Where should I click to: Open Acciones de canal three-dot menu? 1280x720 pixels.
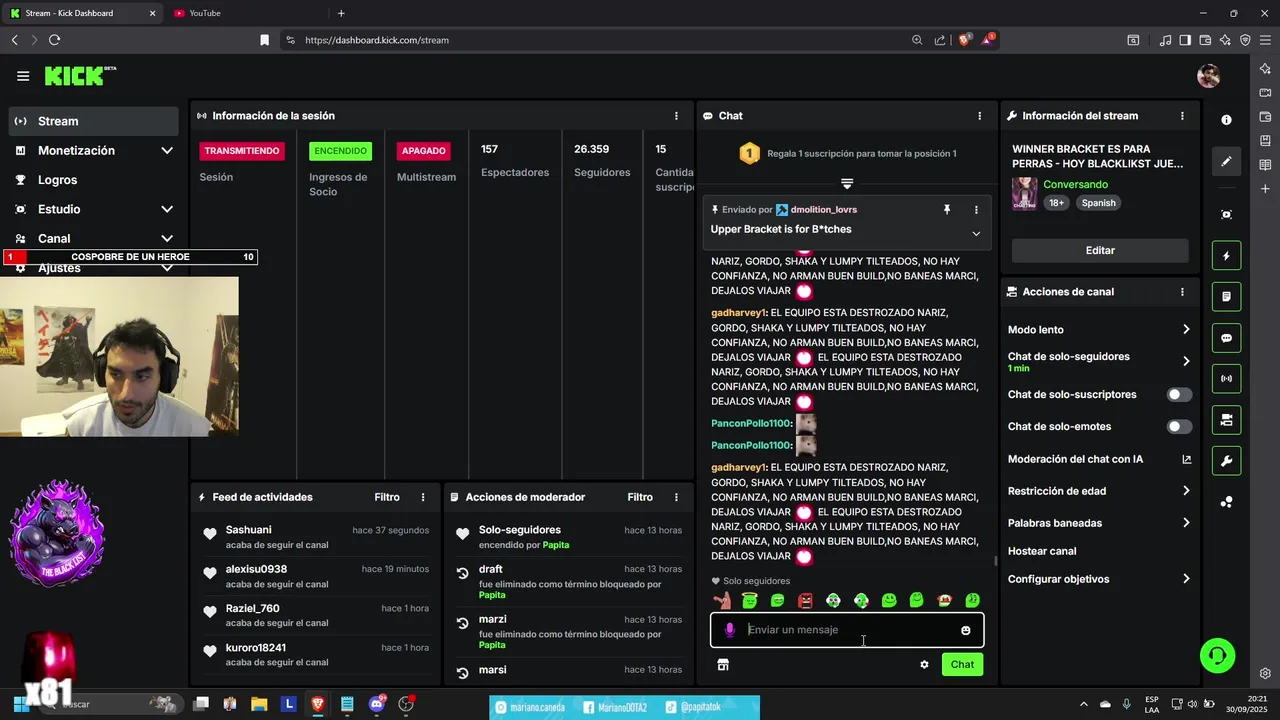[x=1182, y=292]
